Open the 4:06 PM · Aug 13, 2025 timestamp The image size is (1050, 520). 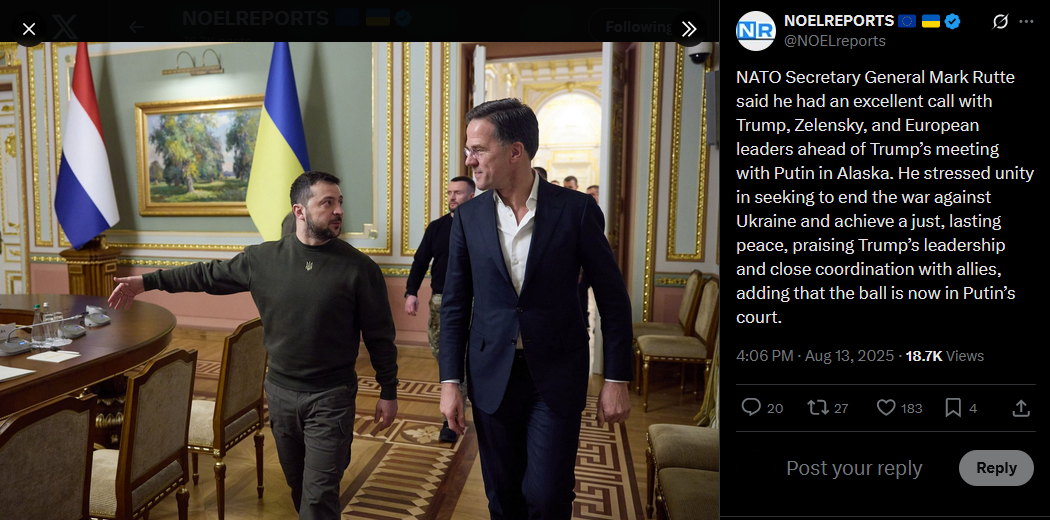815,356
